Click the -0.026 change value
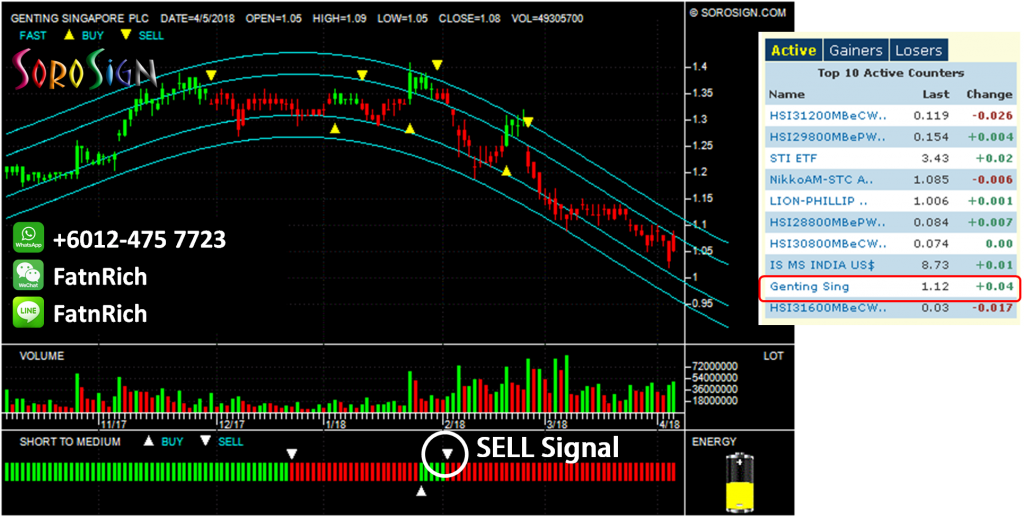 click(x=993, y=116)
